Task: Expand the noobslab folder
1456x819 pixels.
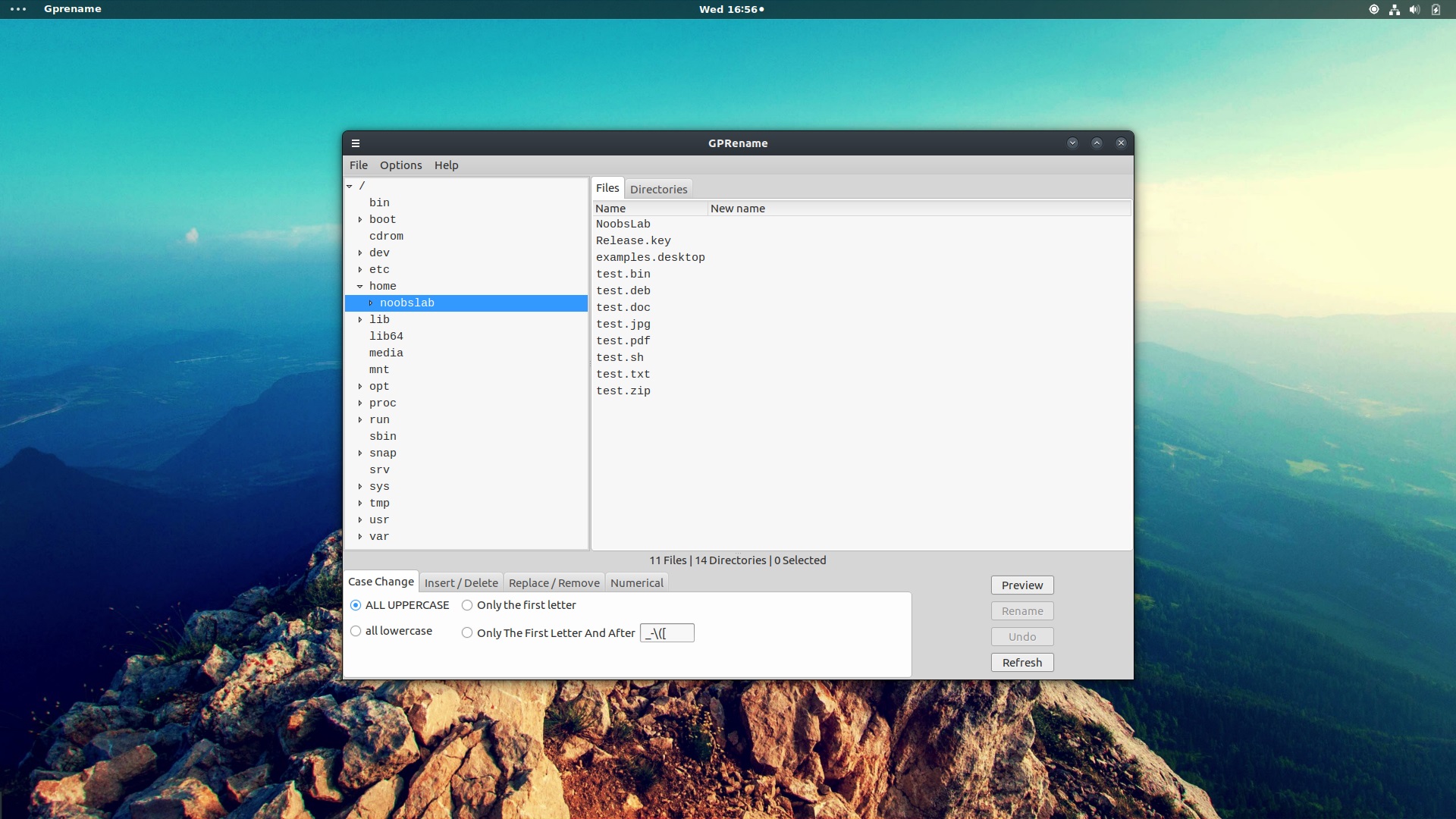Action: point(370,303)
